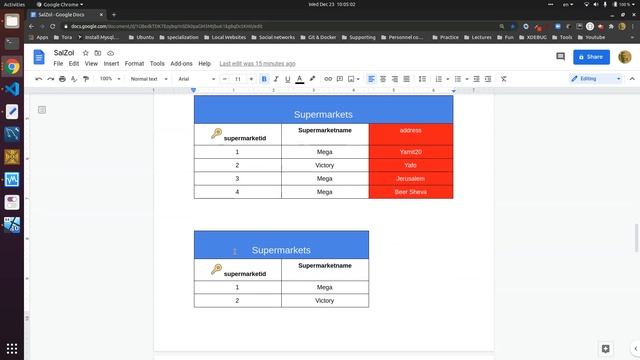Expand bulleted list style dropdown
This screenshot has height=360, width=640.
tap(467, 79)
